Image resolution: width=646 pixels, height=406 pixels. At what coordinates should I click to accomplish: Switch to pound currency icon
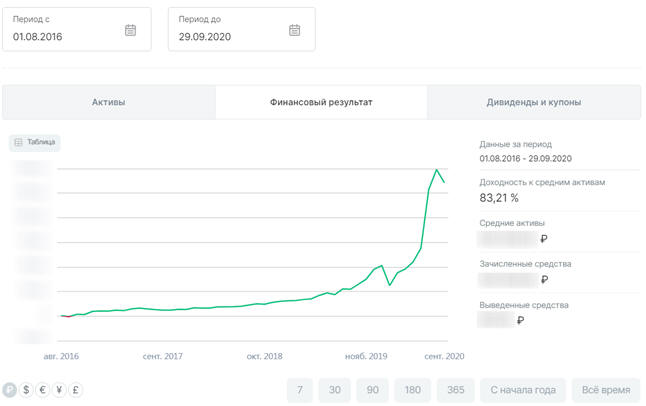coord(75,390)
